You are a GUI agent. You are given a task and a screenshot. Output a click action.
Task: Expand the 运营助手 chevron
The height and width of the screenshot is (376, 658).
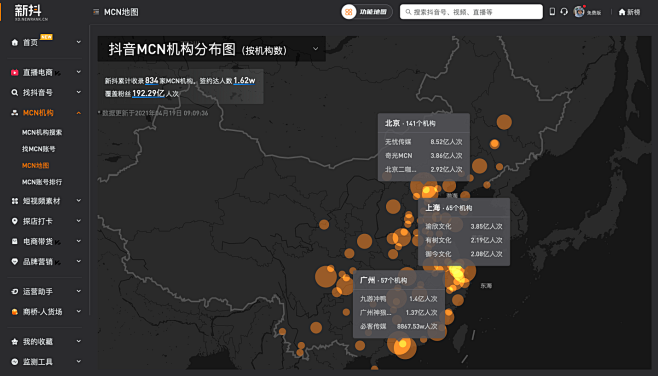(x=78, y=291)
